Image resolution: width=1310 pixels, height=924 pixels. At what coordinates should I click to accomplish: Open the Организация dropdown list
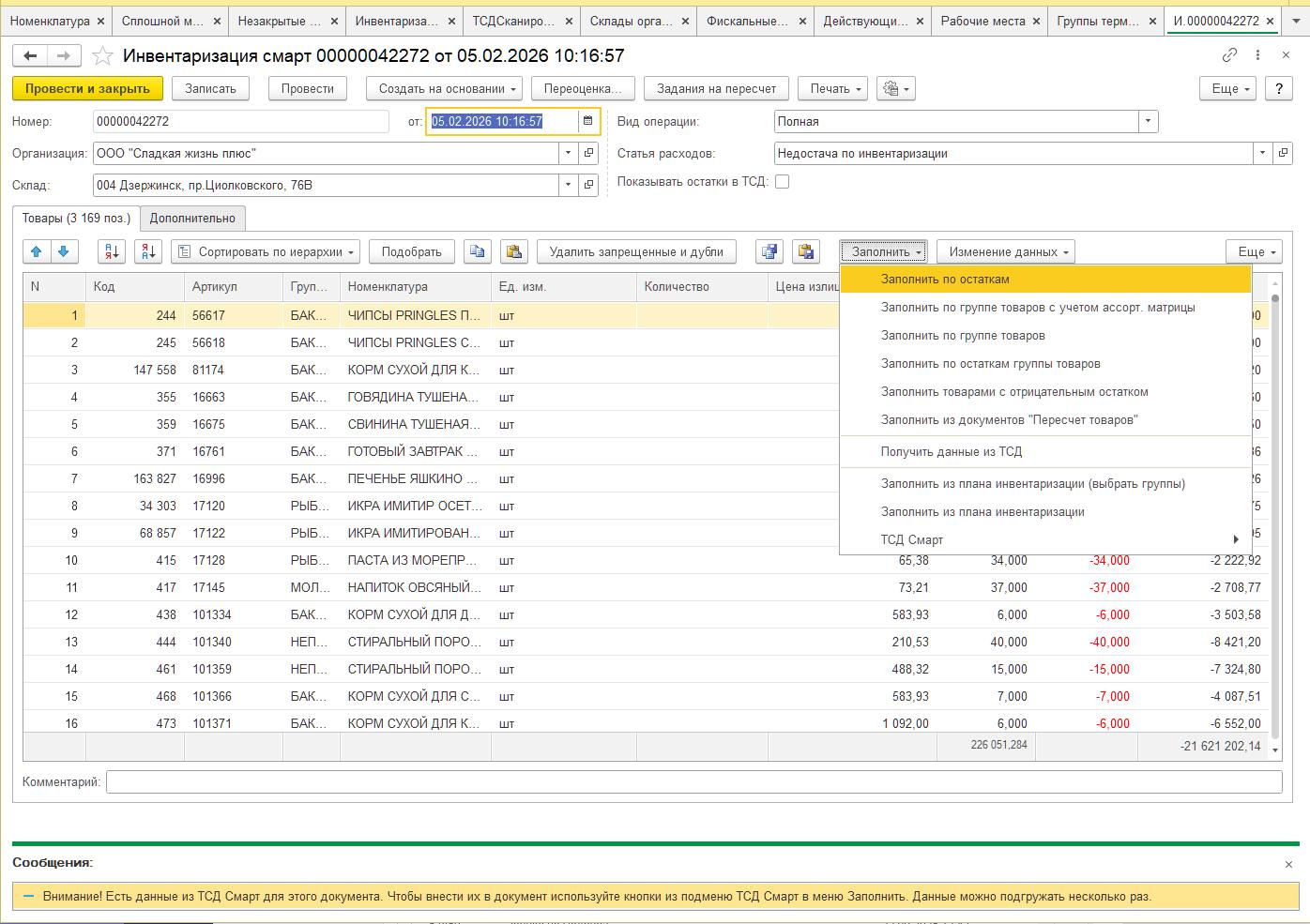coord(568,153)
